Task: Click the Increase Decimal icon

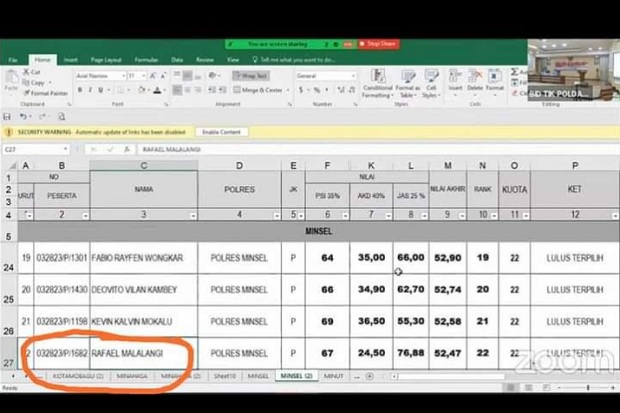Action: pos(341,90)
